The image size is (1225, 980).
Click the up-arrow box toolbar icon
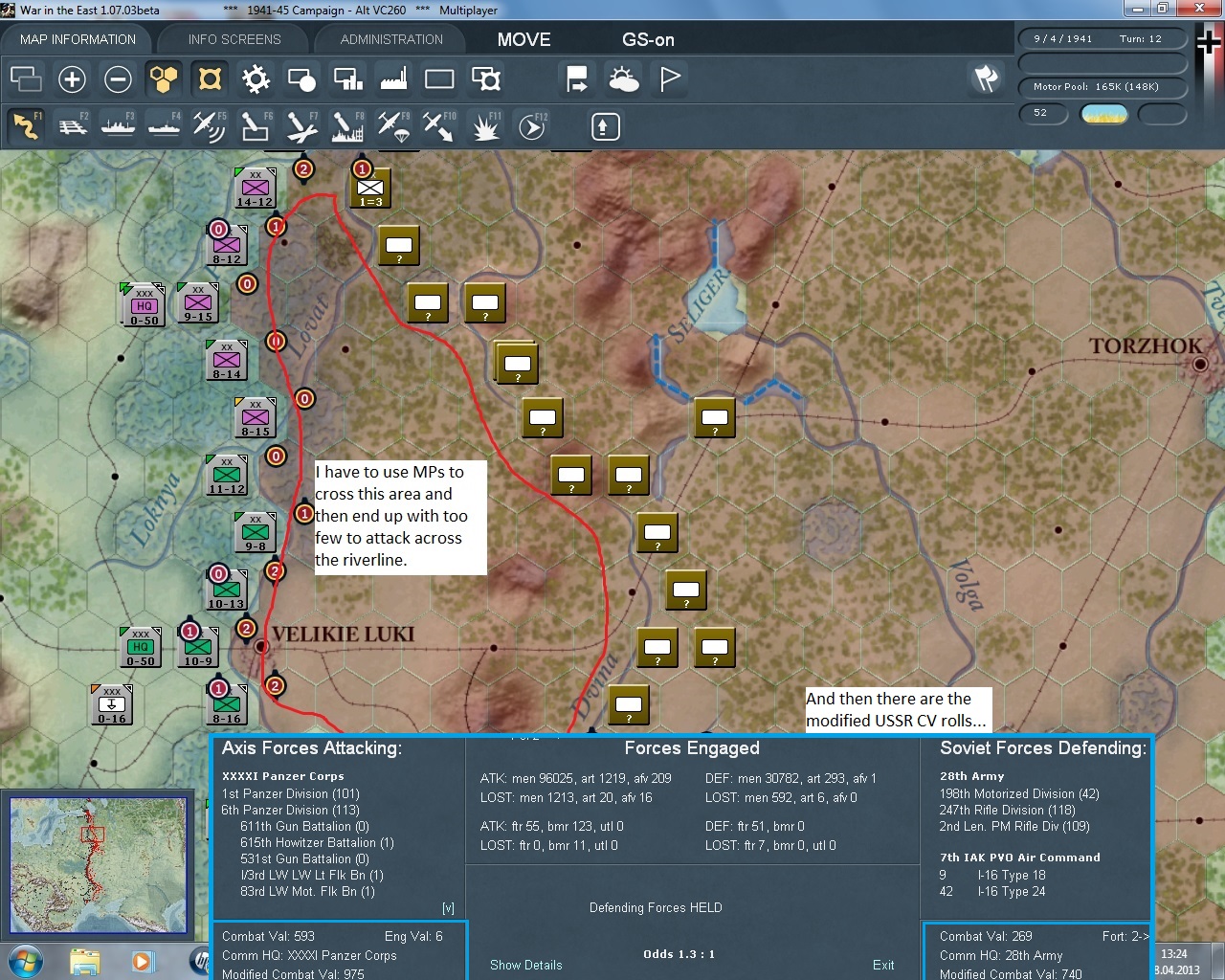point(606,126)
